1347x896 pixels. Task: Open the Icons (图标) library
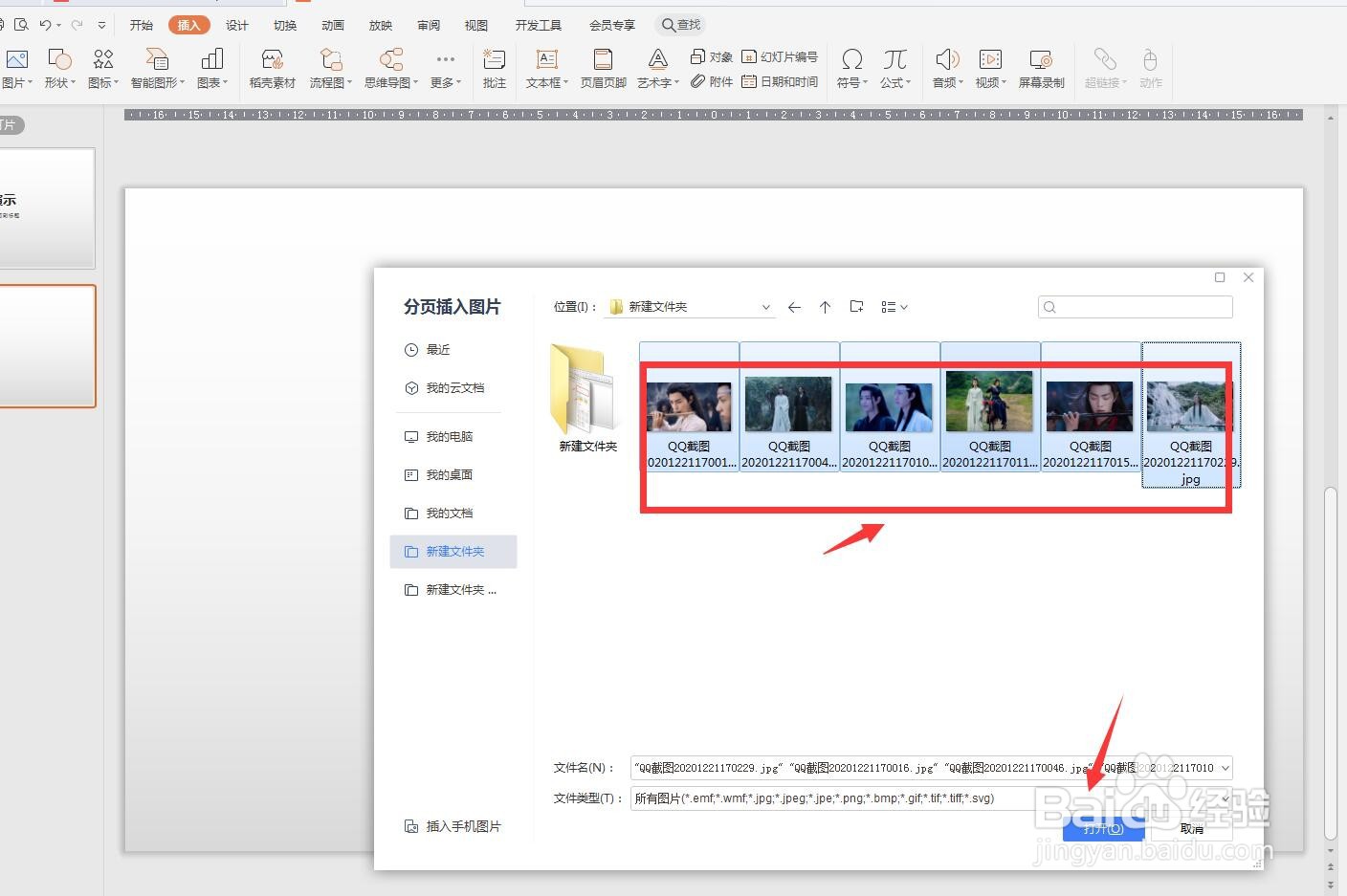click(102, 69)
